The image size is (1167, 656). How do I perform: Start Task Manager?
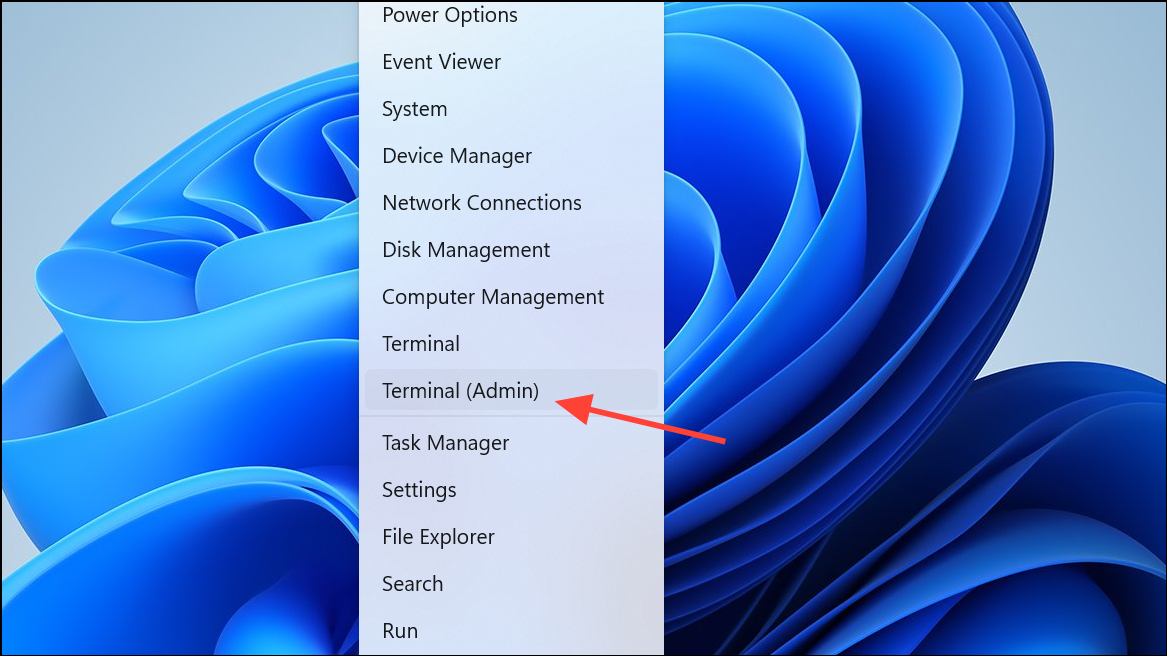511,442
